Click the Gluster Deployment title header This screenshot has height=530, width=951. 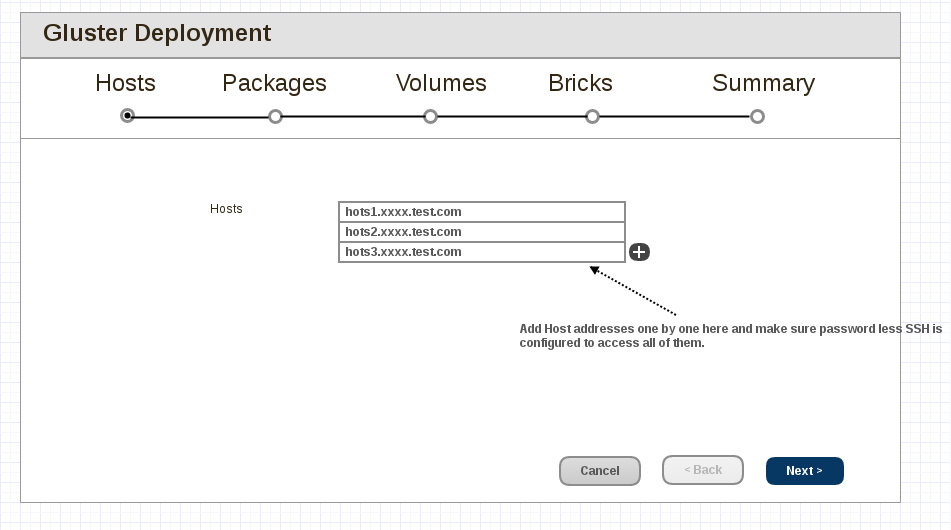click(x=157, y=33)
